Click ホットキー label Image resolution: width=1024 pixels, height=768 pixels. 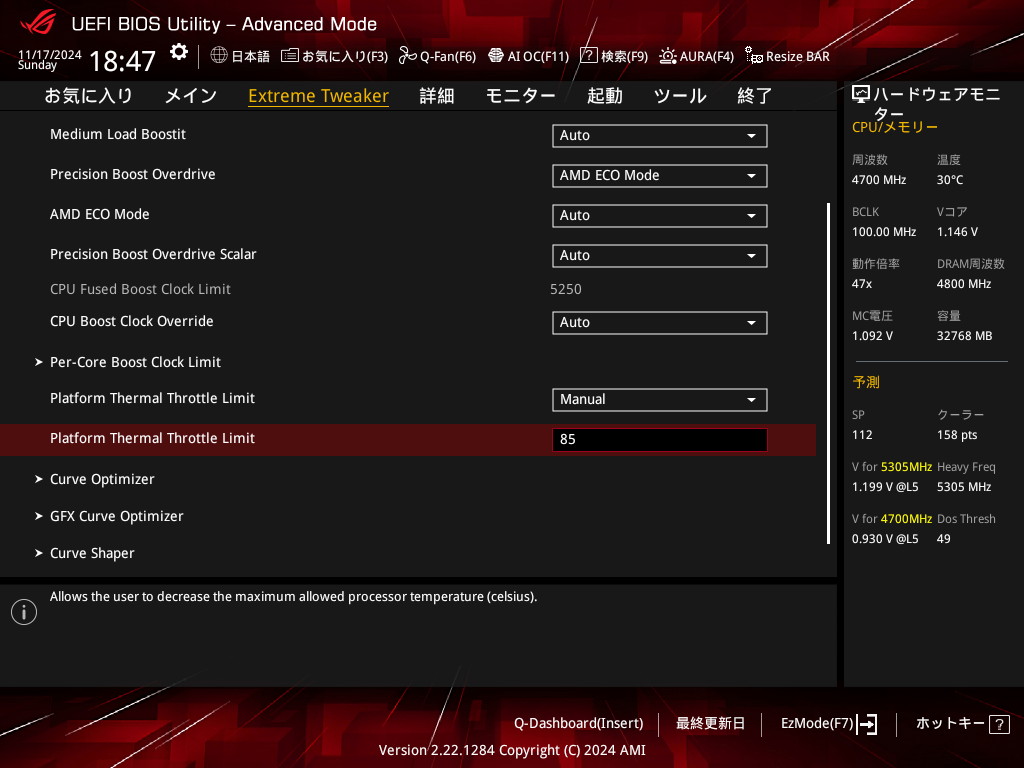pyautogui.click(x=950, y=724)
